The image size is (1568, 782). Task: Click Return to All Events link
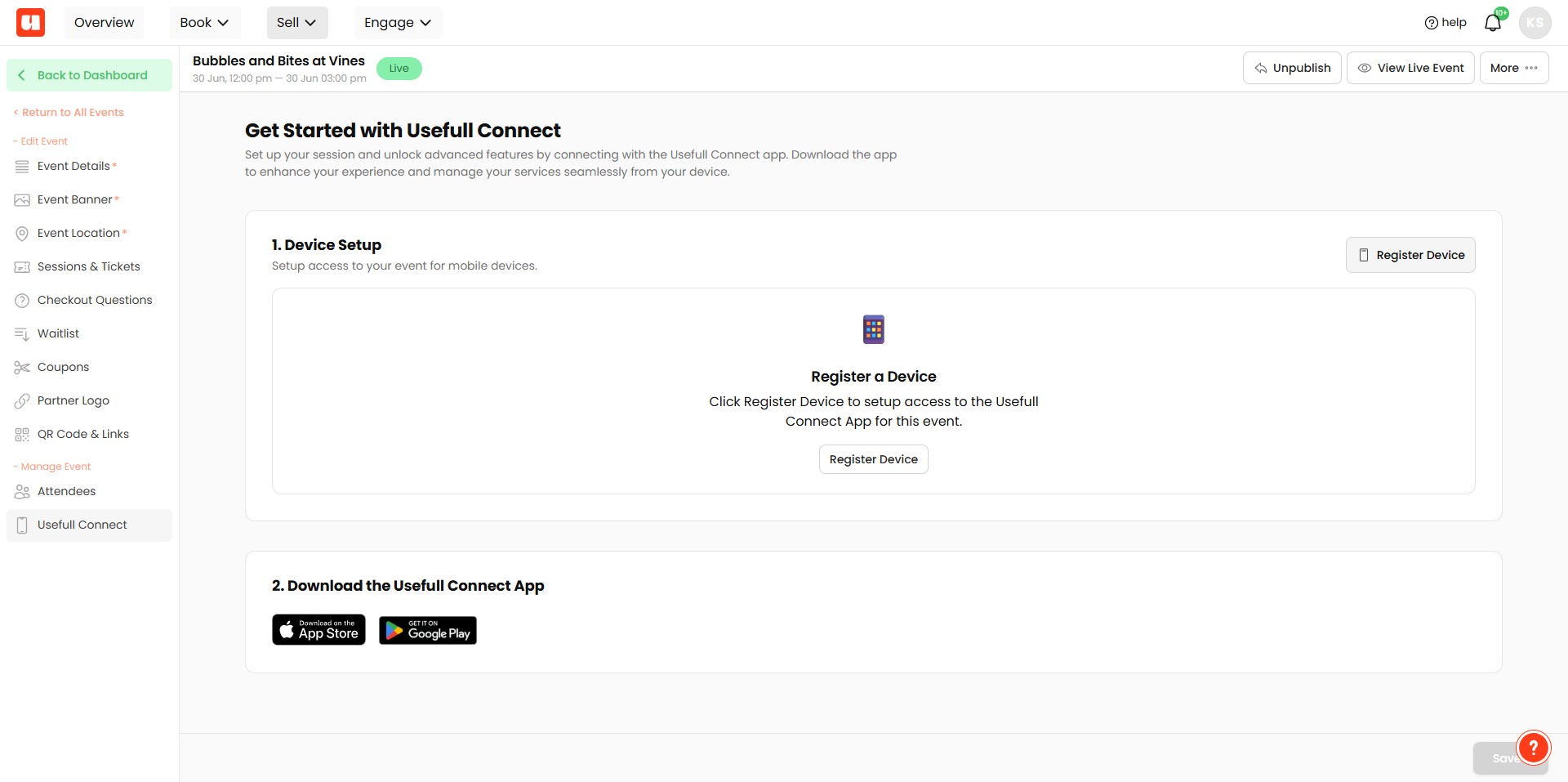(69, 113)
